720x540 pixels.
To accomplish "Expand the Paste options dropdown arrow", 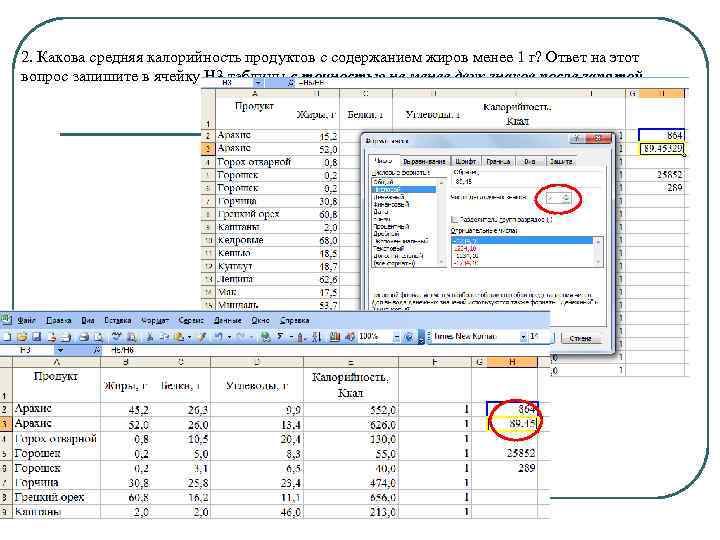I will click(190, 337).
